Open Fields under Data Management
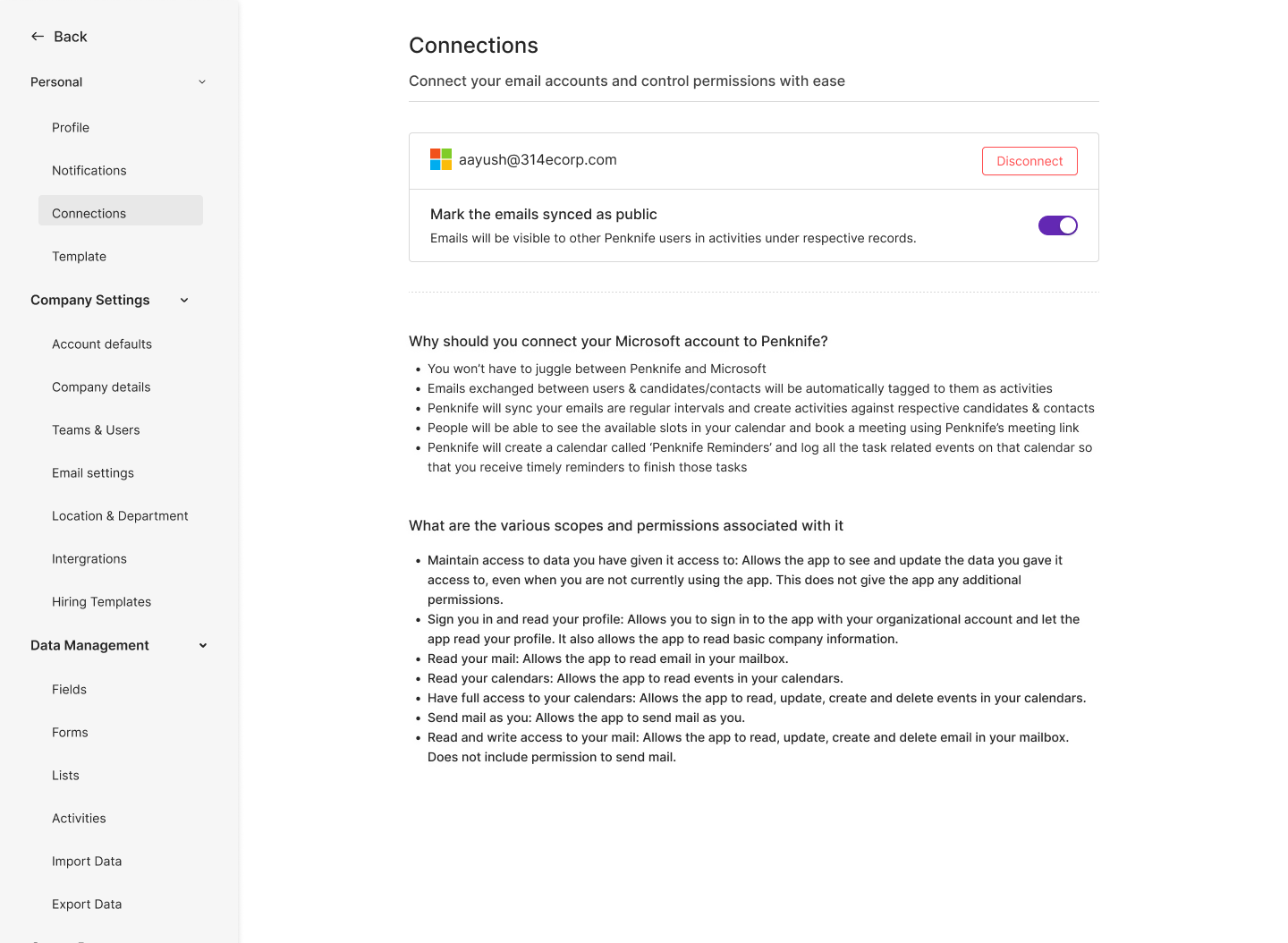1288x943 pixels. (70, 690)
